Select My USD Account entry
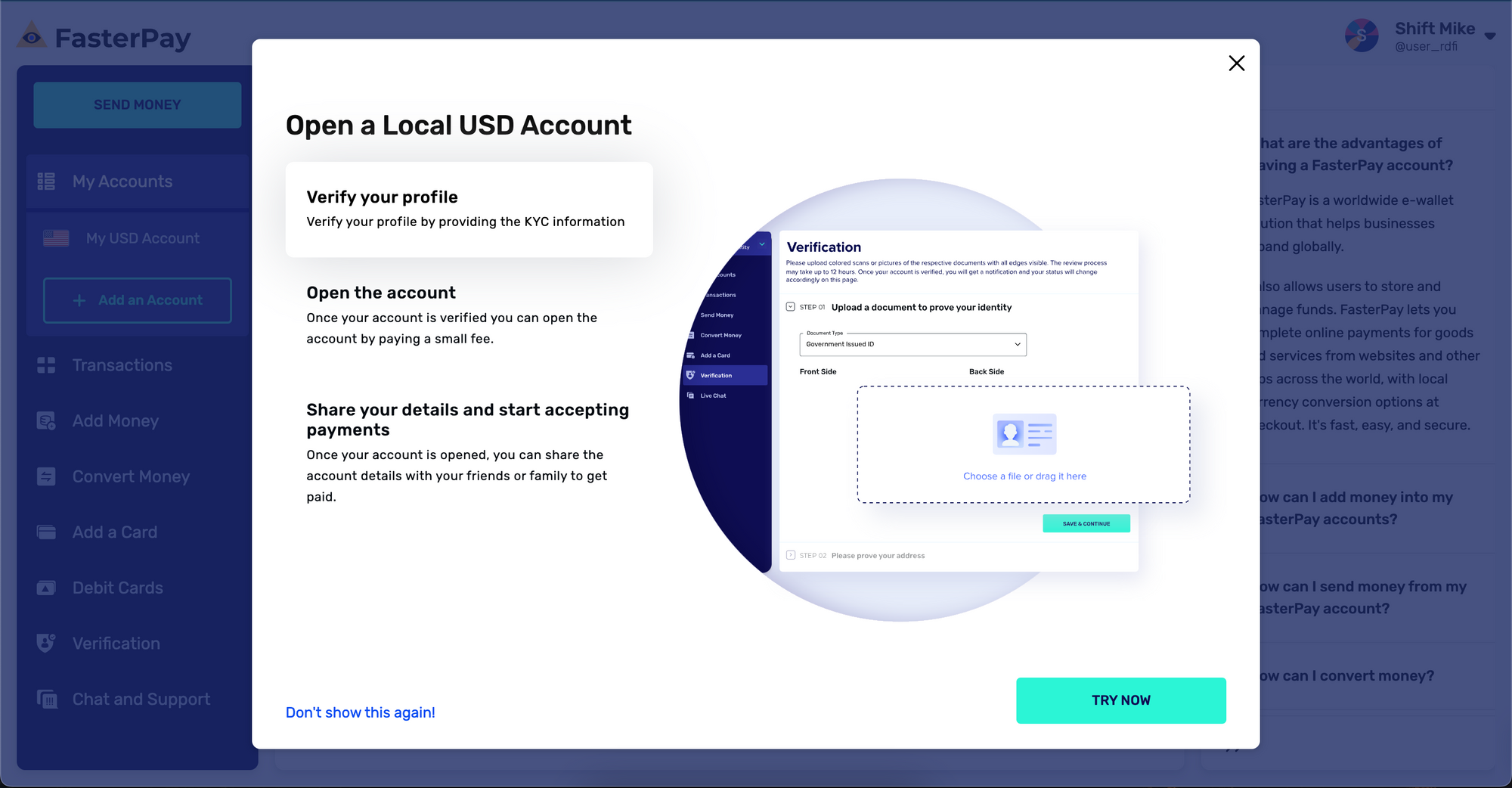1512x788 pixels. (137, 238)
